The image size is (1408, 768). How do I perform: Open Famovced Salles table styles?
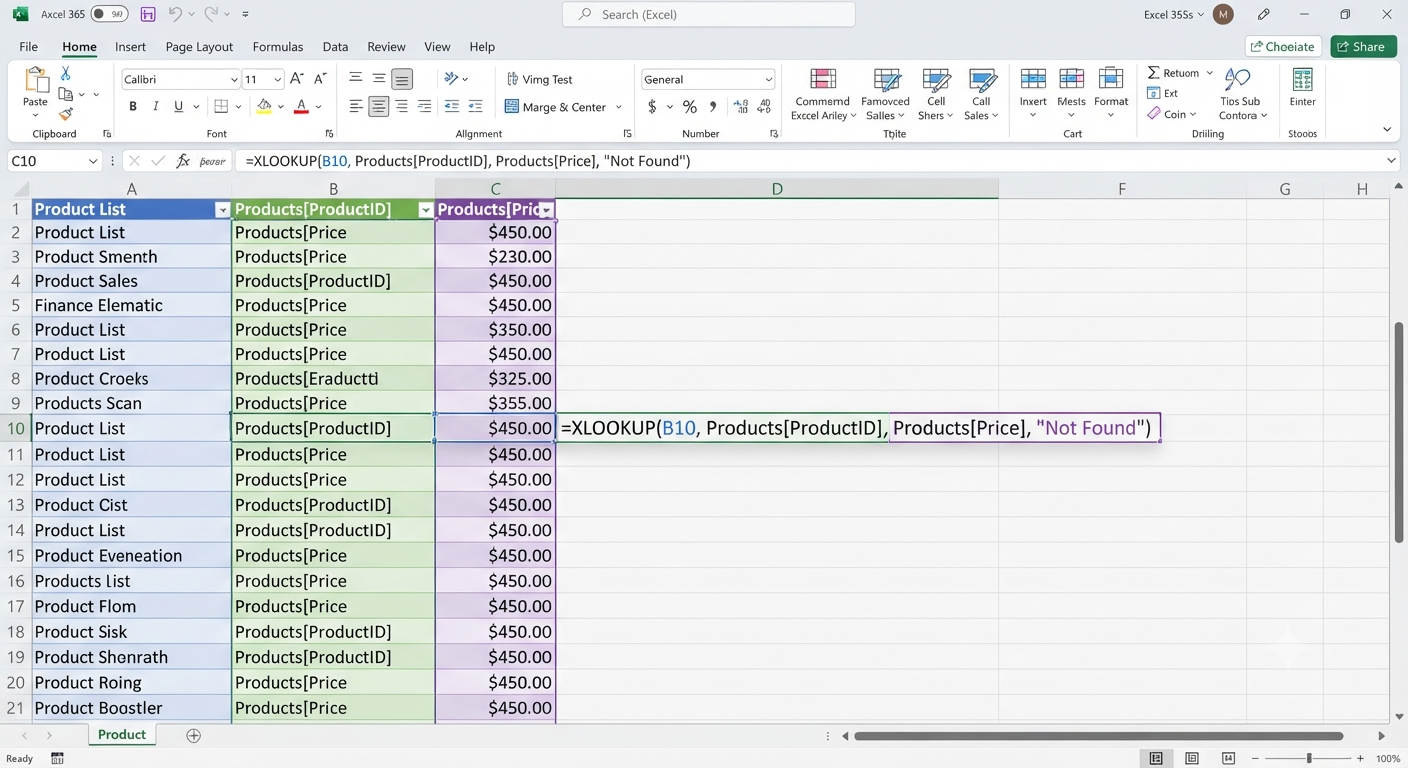tap(886, 95)
